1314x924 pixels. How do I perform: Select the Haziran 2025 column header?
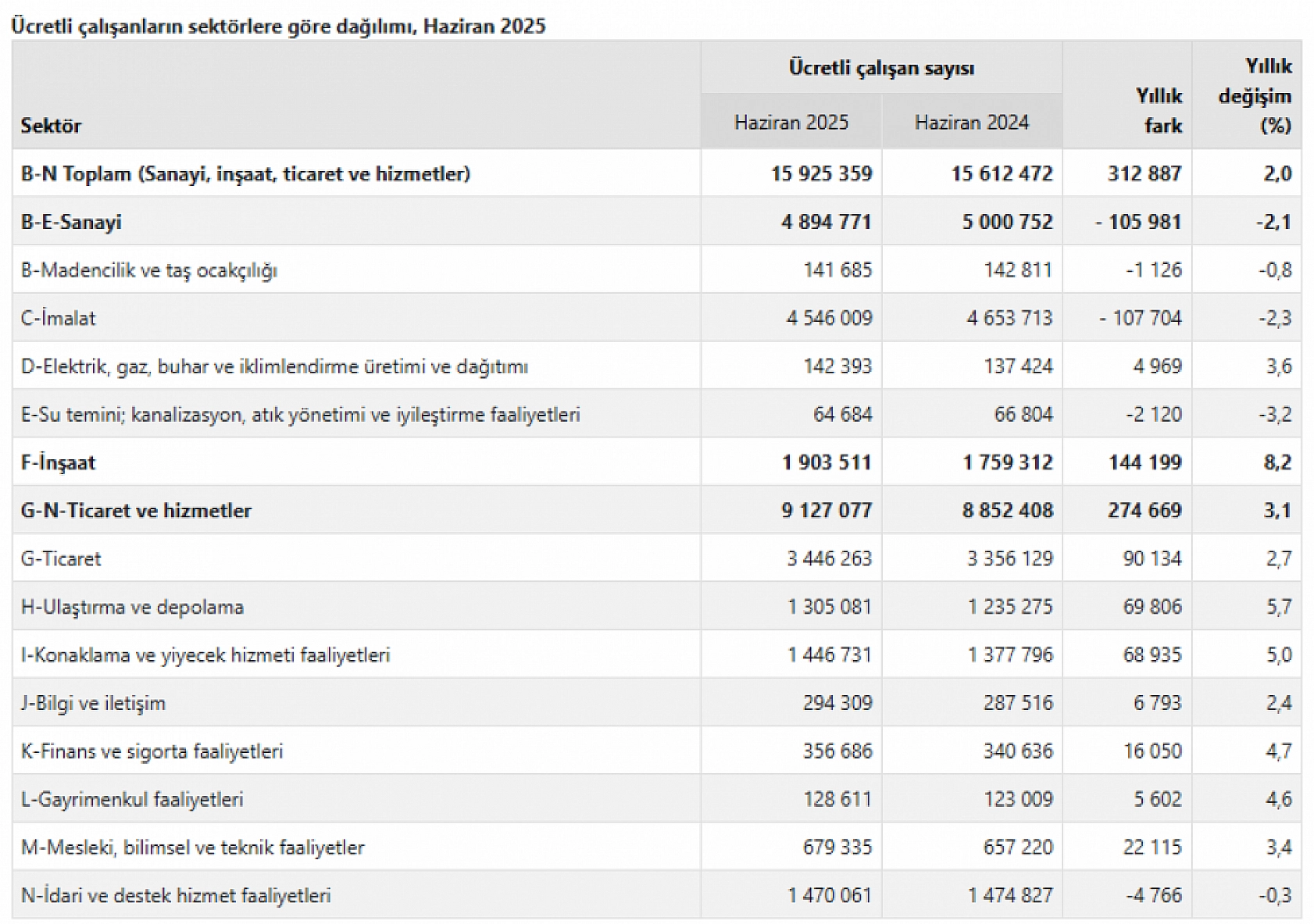click(791, 123)
